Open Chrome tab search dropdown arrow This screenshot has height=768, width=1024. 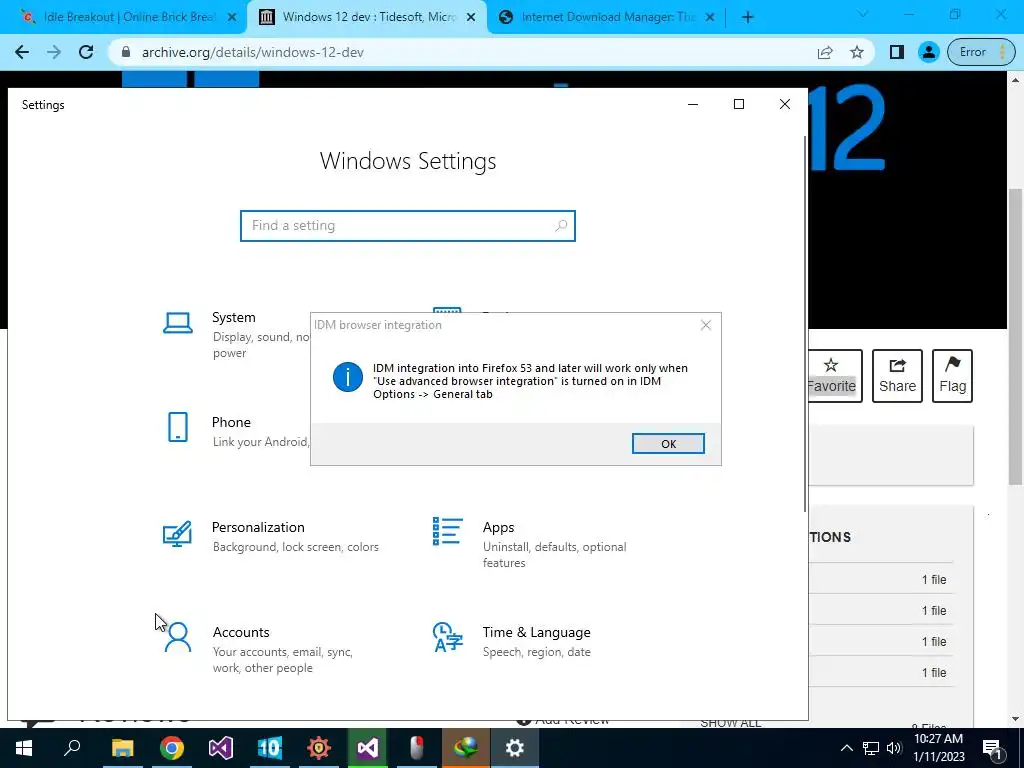click(862, 15)
